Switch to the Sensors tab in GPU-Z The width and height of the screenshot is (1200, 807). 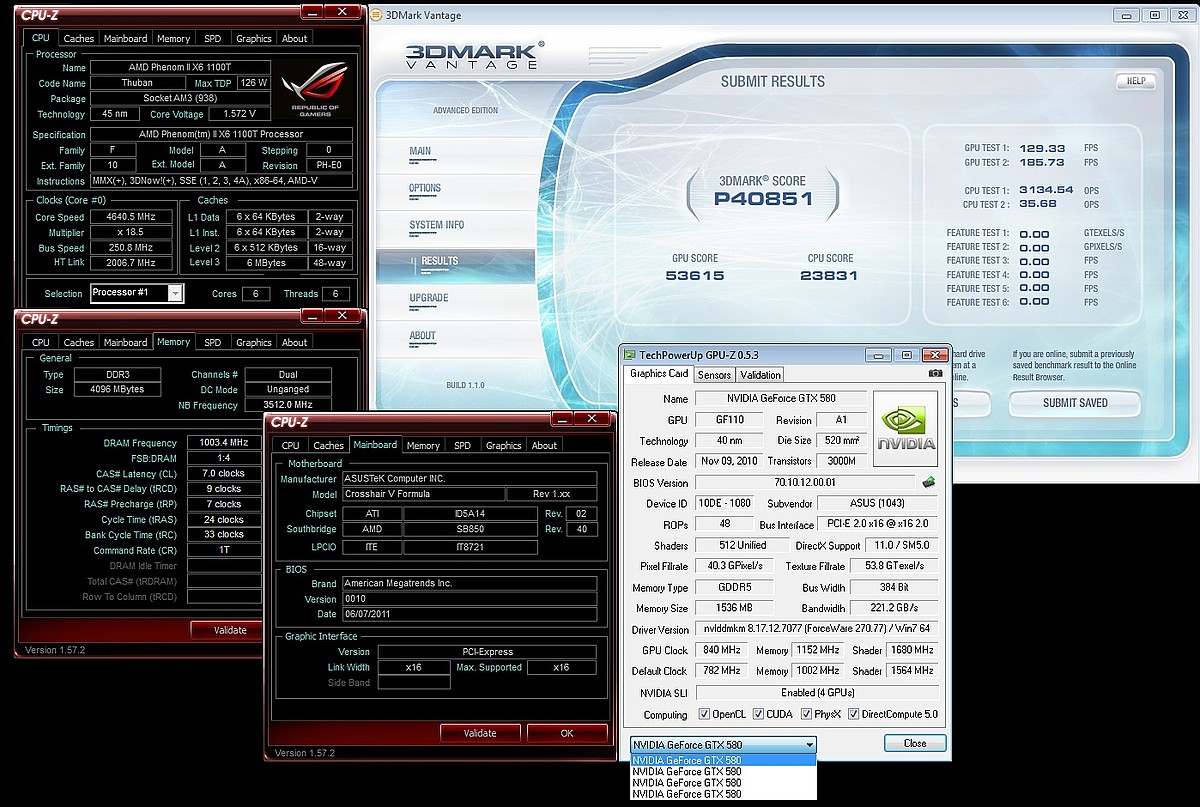coord(714,374)
